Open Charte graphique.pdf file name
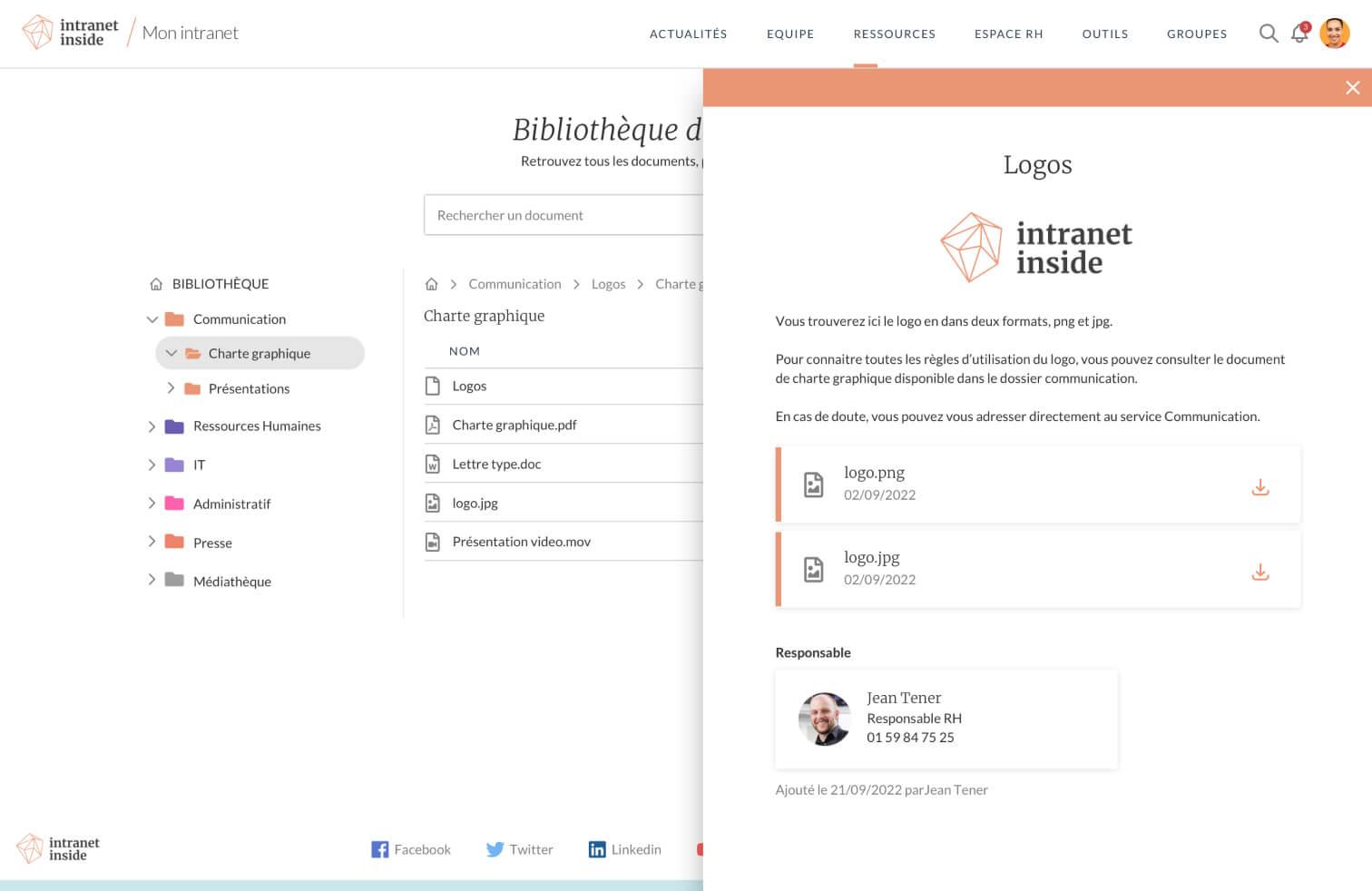The width and height of the screenshot is (1372, 891). (x=514, y=425)
